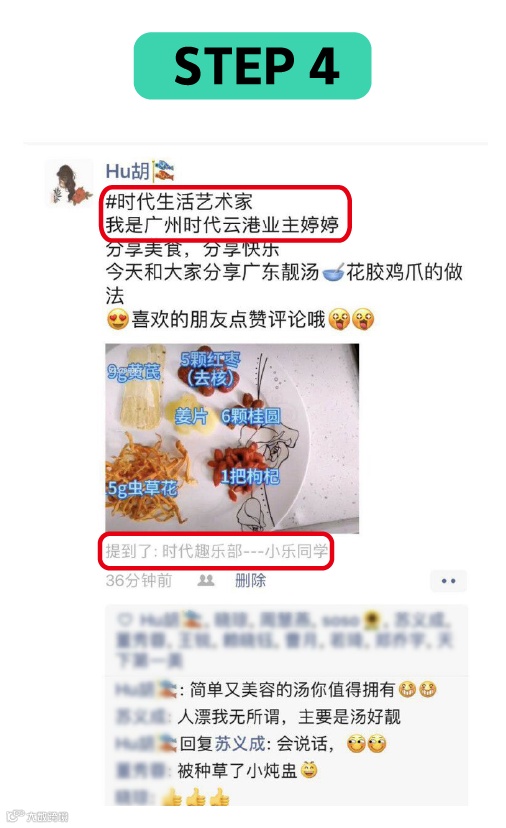Tap the 苏义成 name in the reply
This screenshot has width=506, height=828.
tap(239, 744)
